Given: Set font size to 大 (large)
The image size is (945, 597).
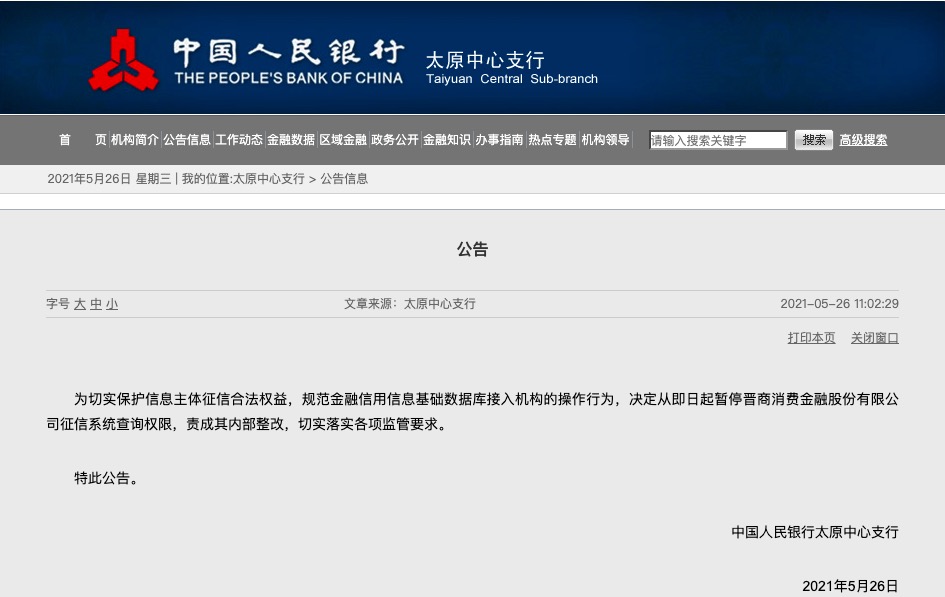Looking at the screenshot, I should tap(80, 304).
